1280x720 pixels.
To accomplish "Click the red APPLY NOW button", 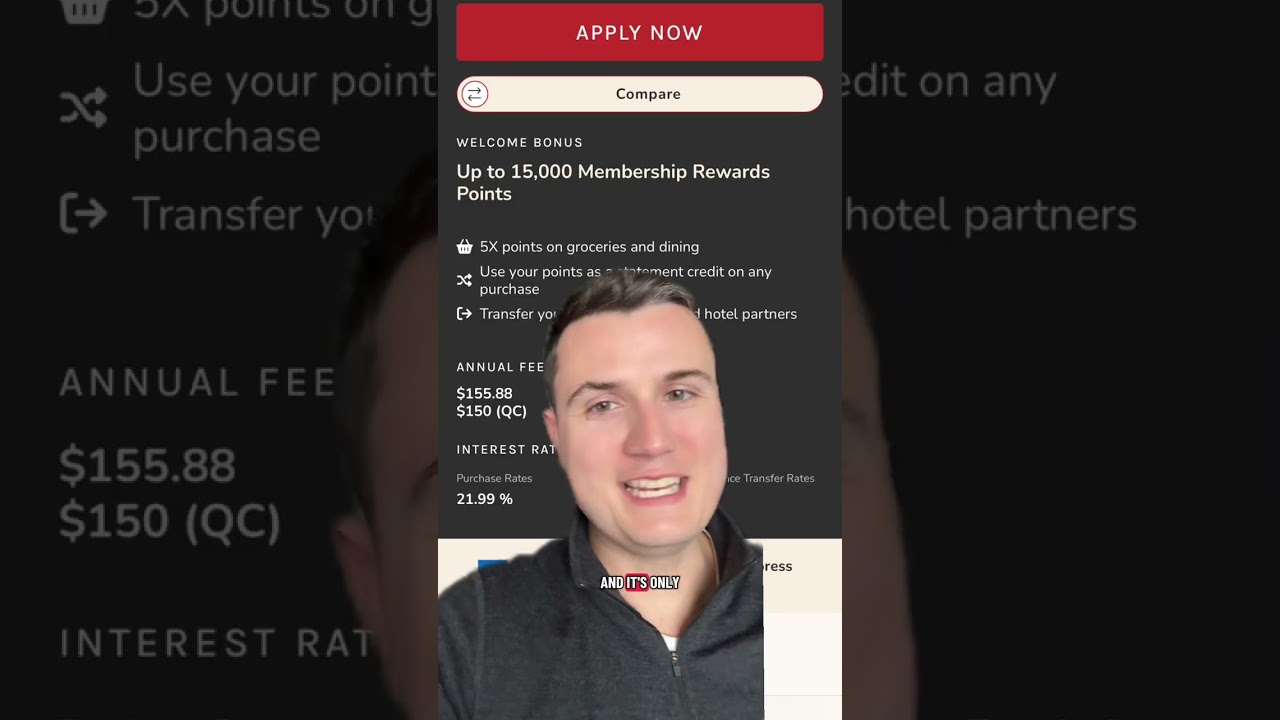I will point(640,32).
